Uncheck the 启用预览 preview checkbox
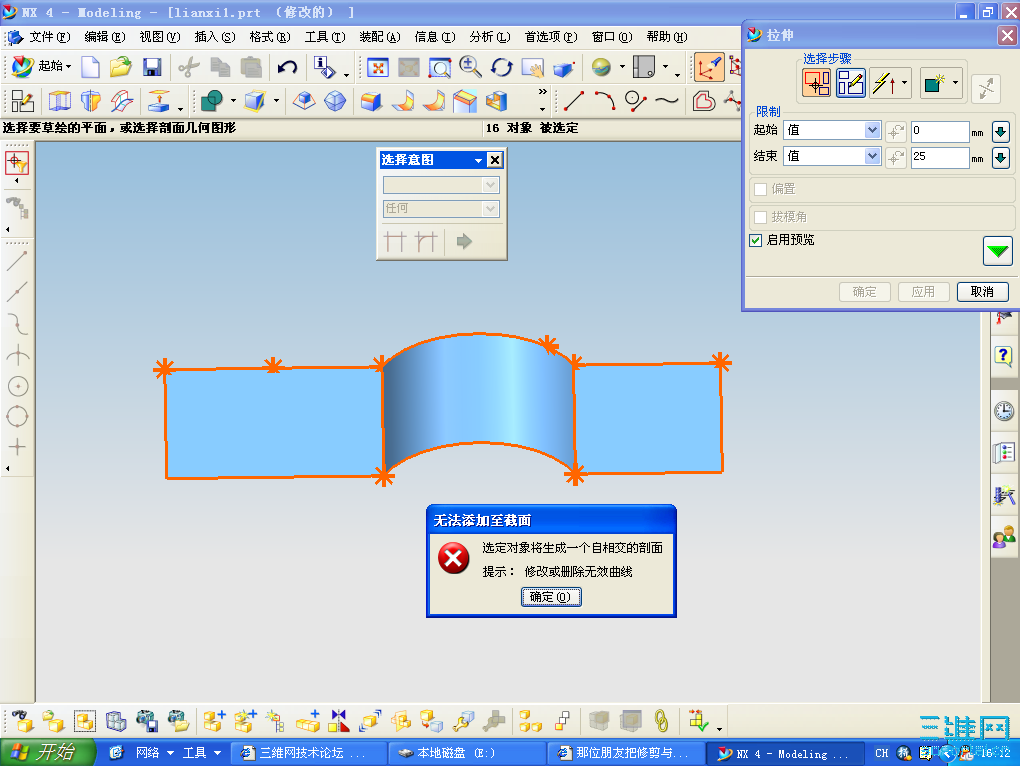1020x766 pixels. click(x=755, y=241)
